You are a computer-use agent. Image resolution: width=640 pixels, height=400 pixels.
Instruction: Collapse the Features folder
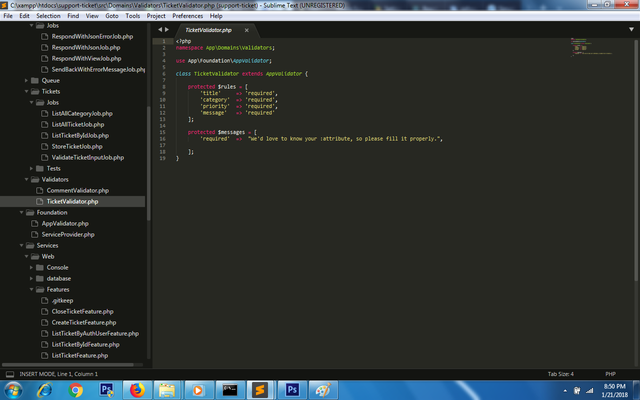(x=31, y=290)
